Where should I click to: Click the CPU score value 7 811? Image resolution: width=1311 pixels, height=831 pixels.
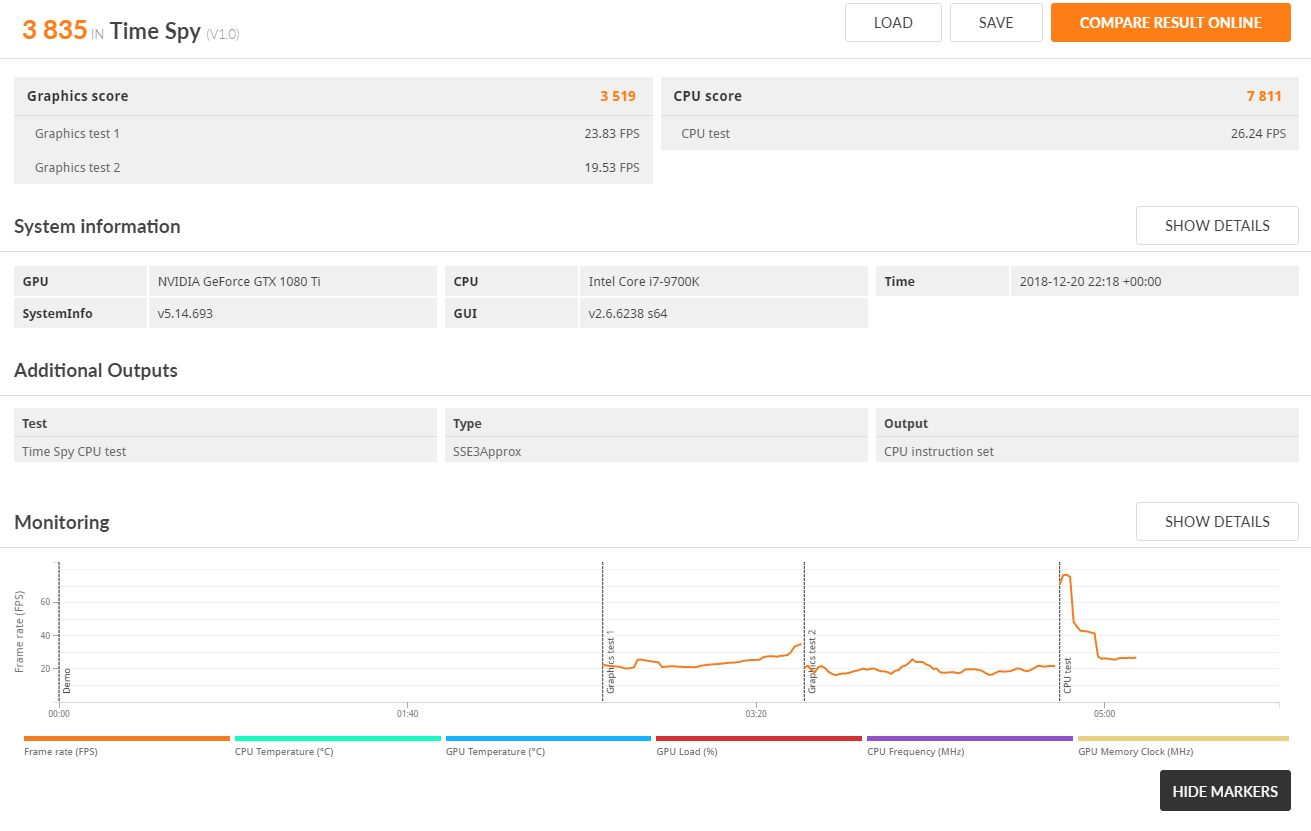tap(1264, 96)
